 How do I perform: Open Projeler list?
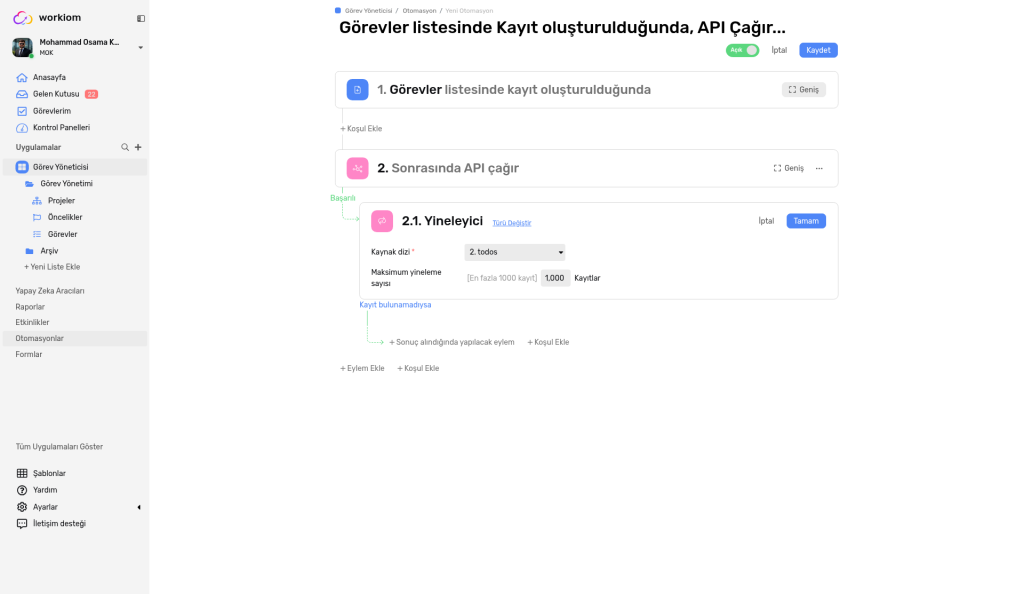[x=61, y=201]
